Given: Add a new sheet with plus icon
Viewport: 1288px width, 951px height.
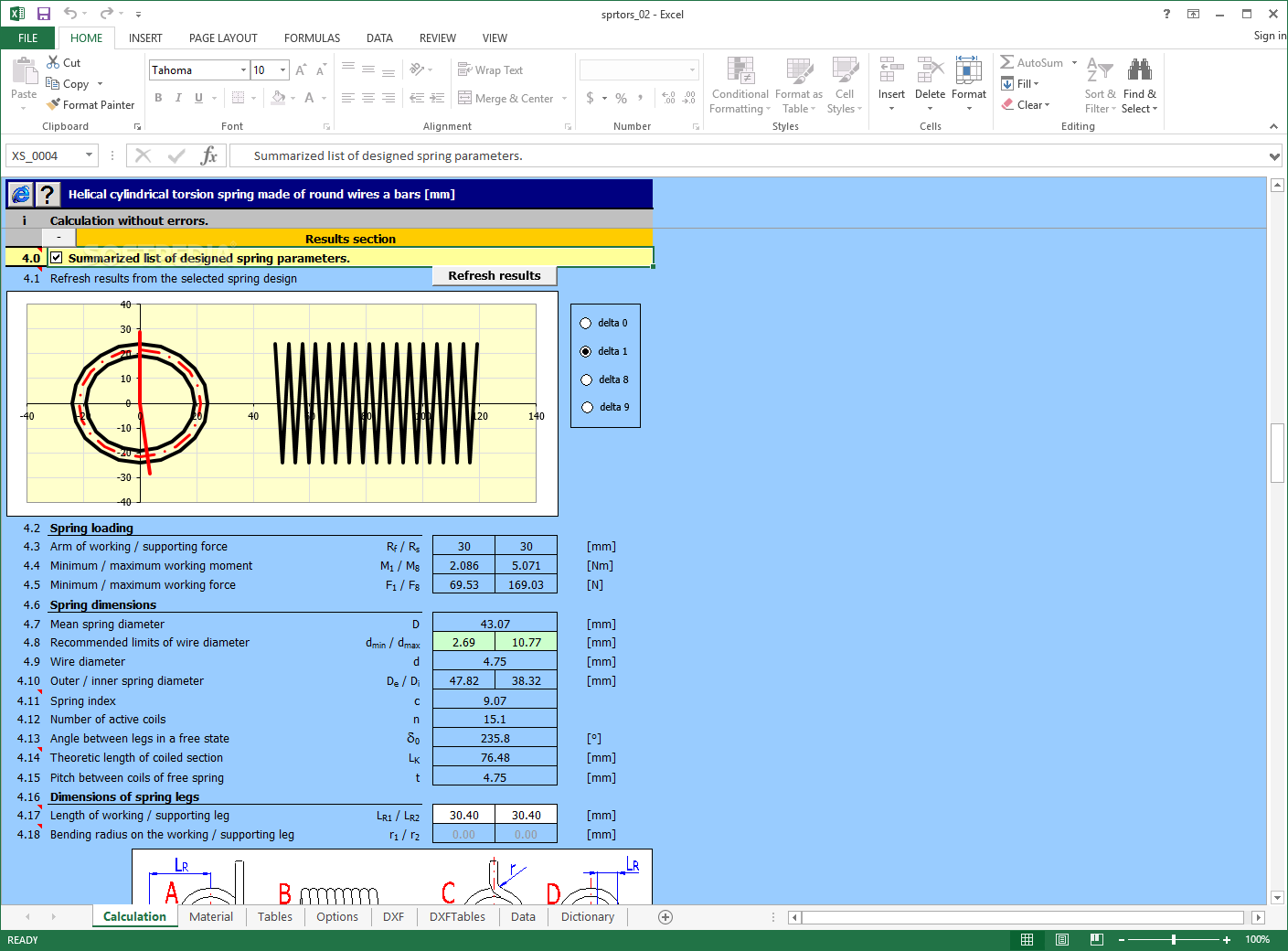Looking at the screenshot, I should click(x=665, y=917).
